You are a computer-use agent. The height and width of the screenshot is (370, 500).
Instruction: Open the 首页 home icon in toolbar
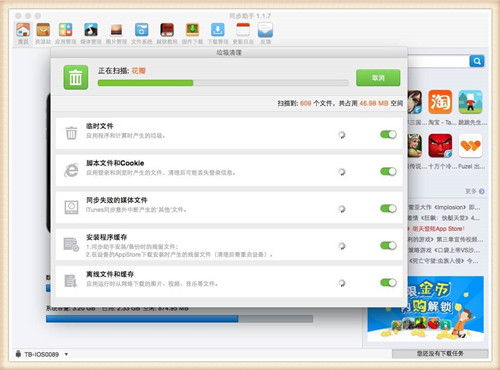(x=23, y=30)
